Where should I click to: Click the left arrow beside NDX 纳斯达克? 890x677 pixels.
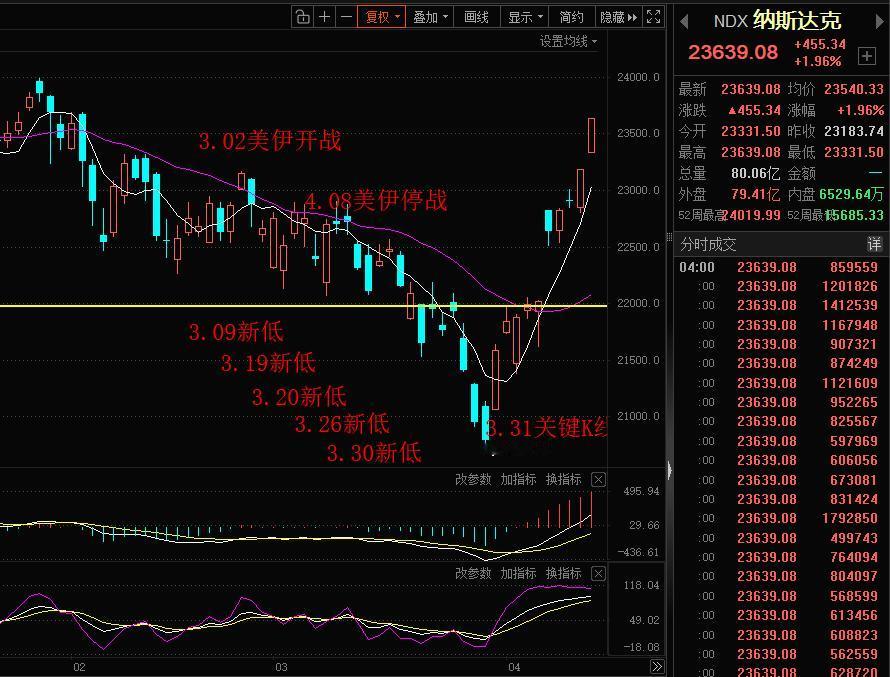(685, 18)
